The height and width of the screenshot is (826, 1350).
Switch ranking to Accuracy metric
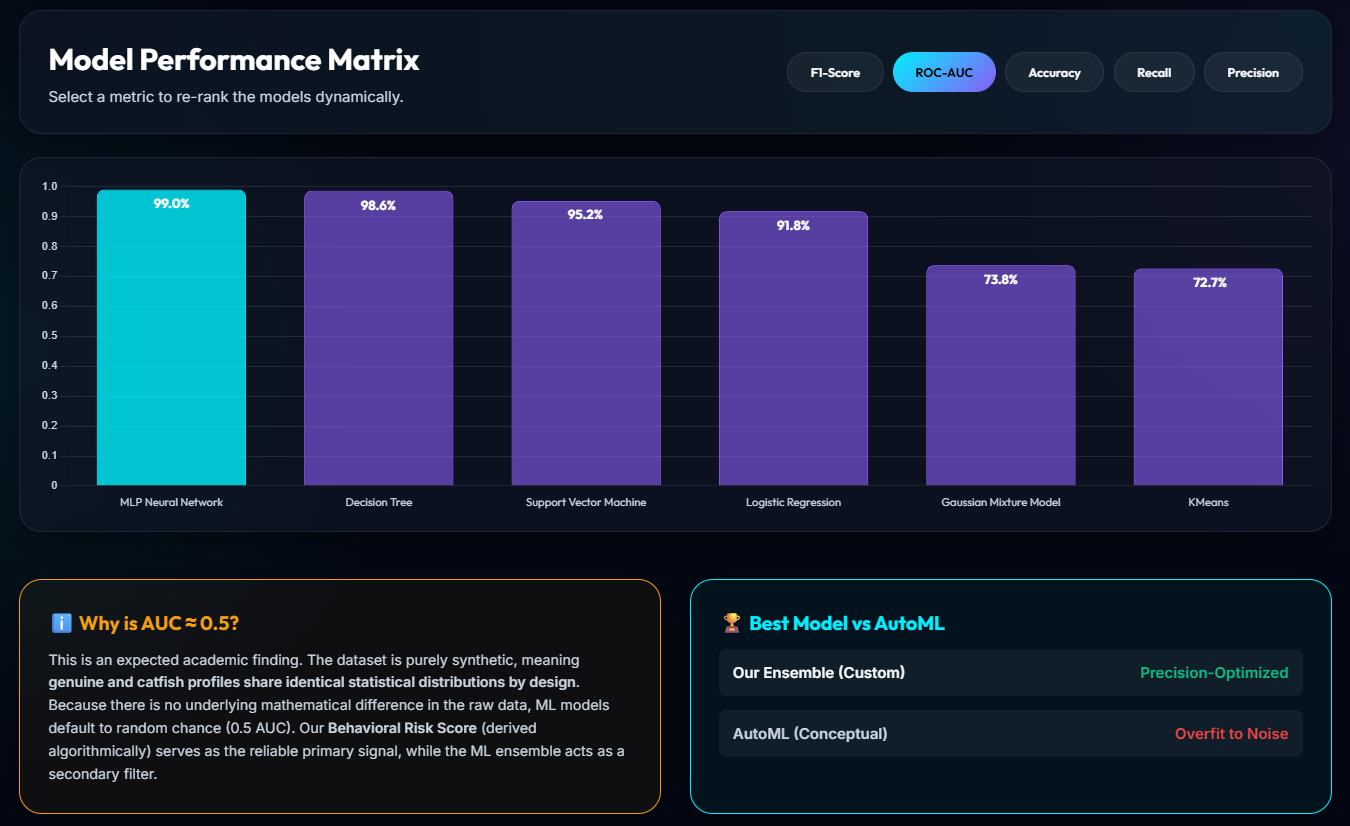point(1054,72)
